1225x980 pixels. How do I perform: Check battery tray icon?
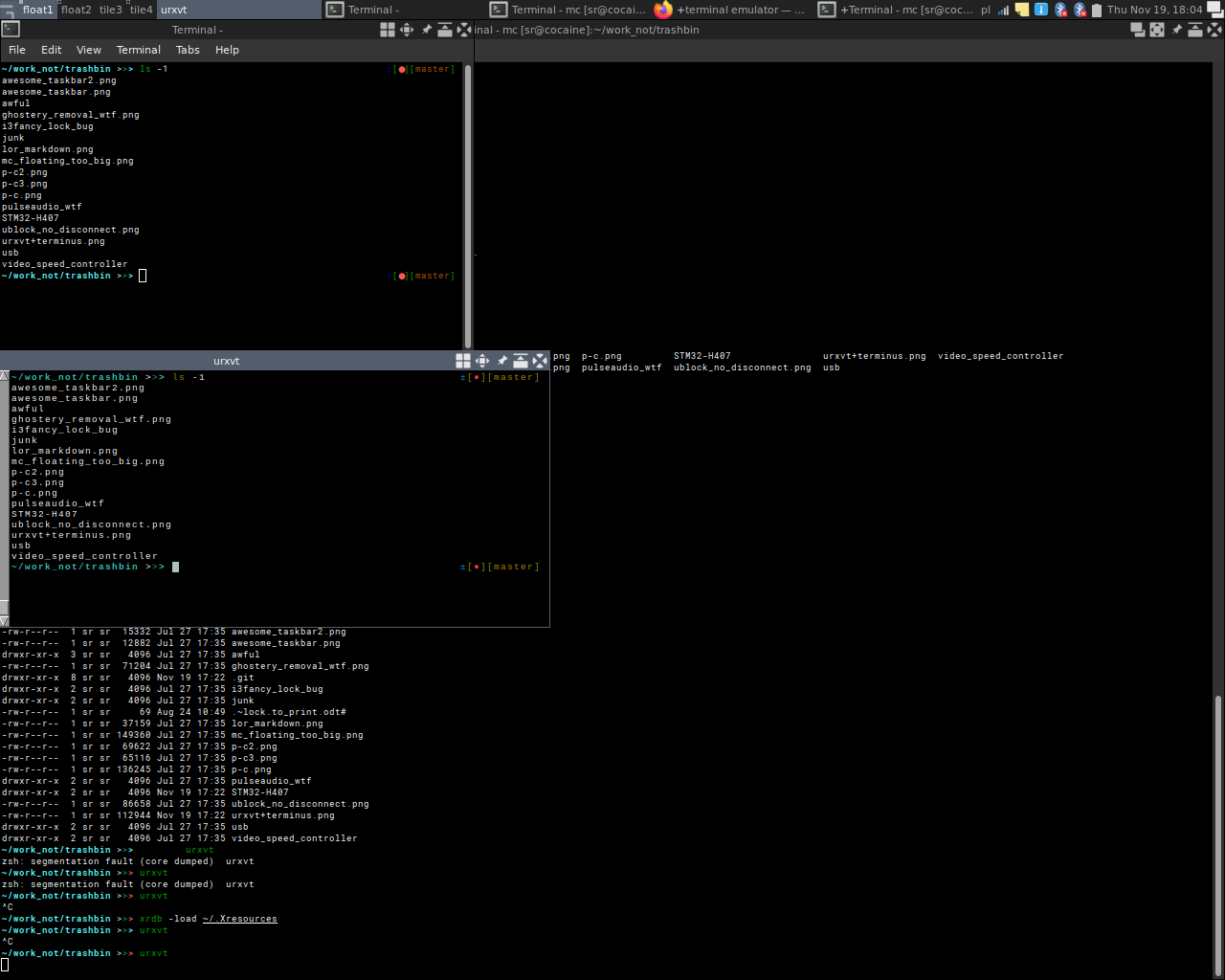click(1097, 10)
